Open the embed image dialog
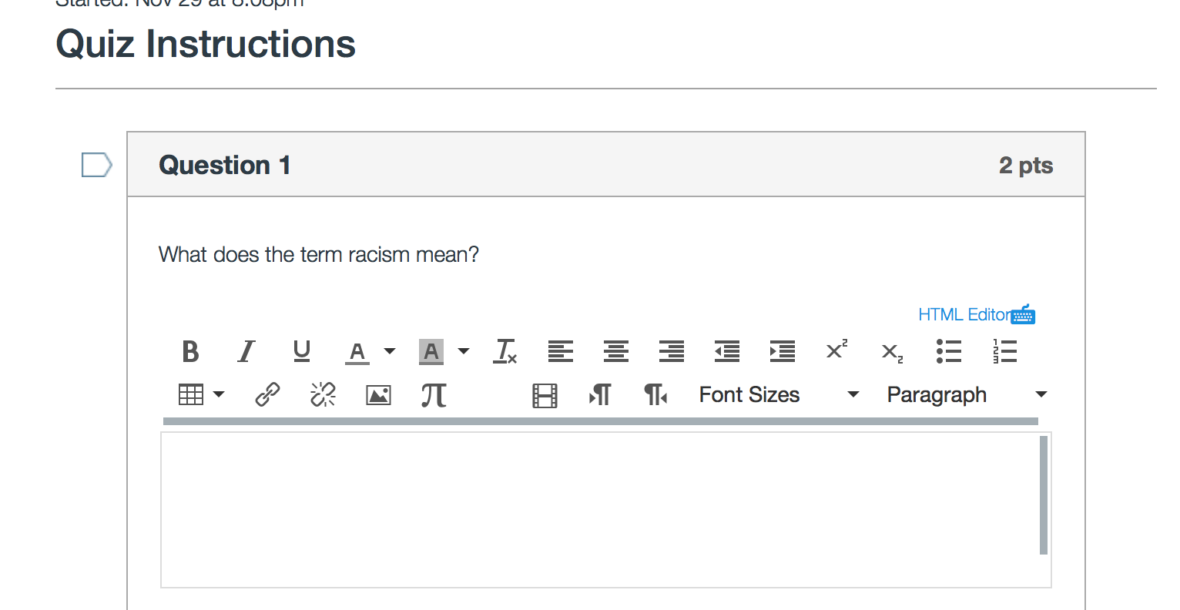 coord(377,395)
